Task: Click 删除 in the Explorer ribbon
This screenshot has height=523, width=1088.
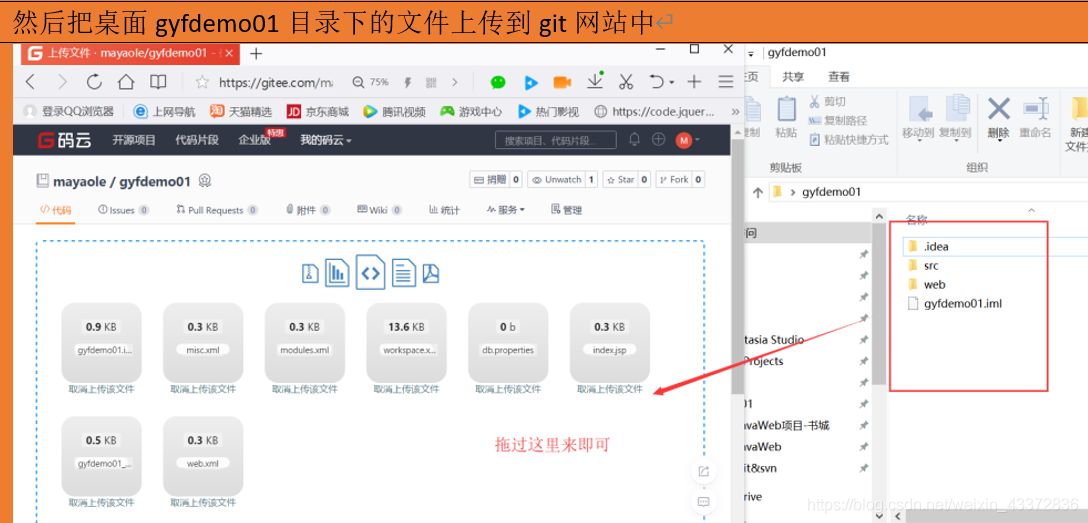Action: point(998,119)
